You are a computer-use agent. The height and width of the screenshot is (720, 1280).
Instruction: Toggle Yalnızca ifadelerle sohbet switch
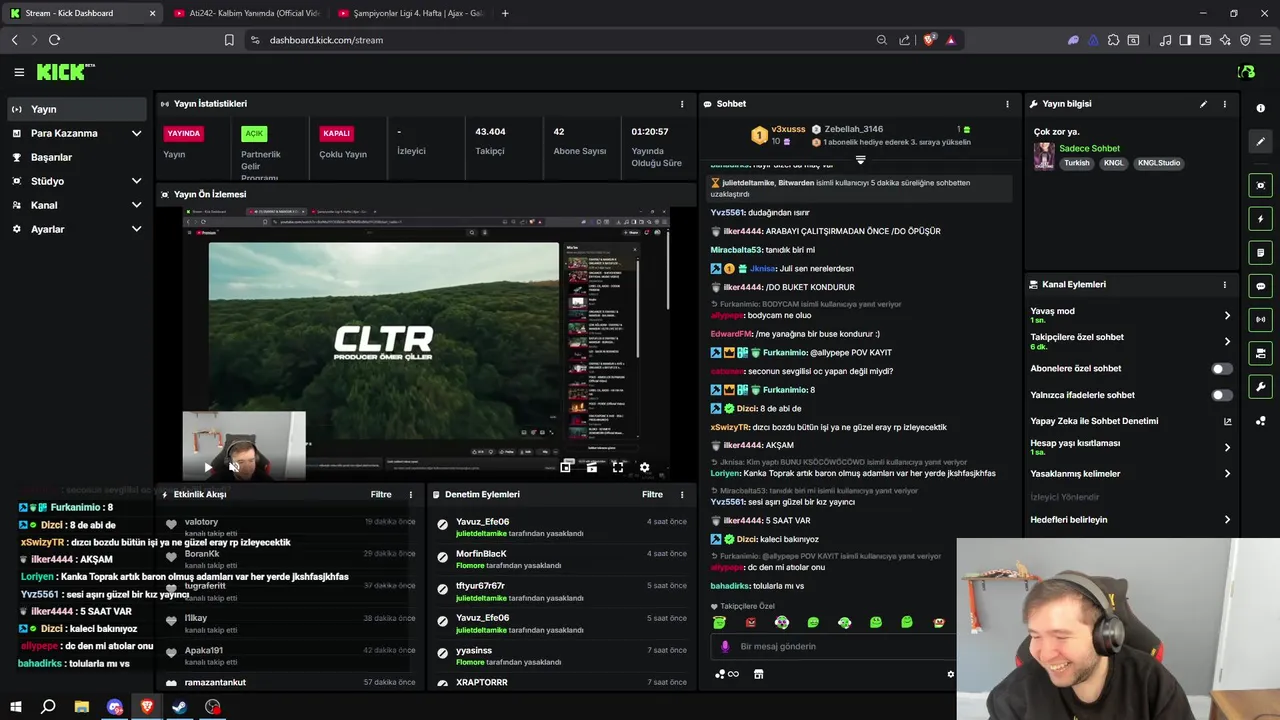1221,395
